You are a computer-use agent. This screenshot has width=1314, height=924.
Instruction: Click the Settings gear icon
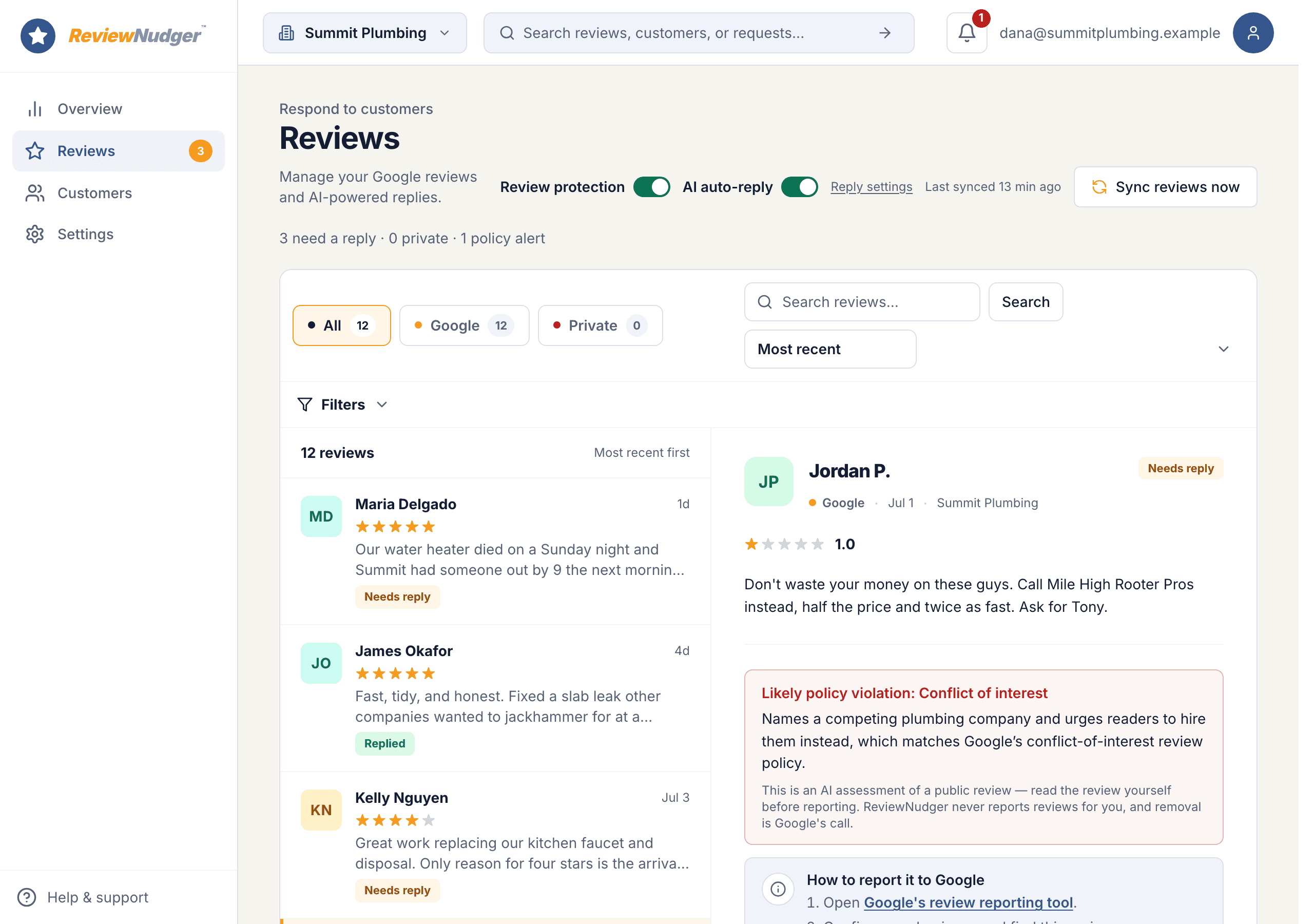35,234
